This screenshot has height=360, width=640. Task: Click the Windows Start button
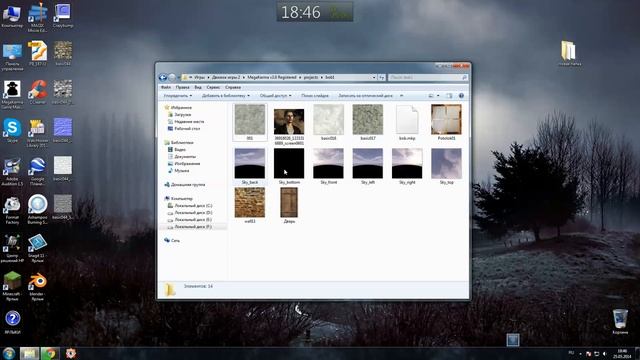(9, 353)
